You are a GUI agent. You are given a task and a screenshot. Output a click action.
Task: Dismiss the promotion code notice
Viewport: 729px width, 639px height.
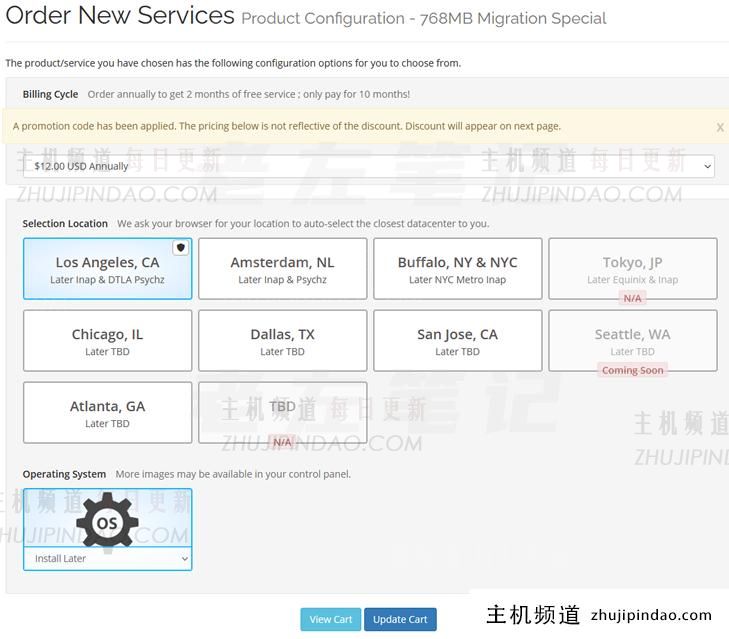[x=719, y=128]
